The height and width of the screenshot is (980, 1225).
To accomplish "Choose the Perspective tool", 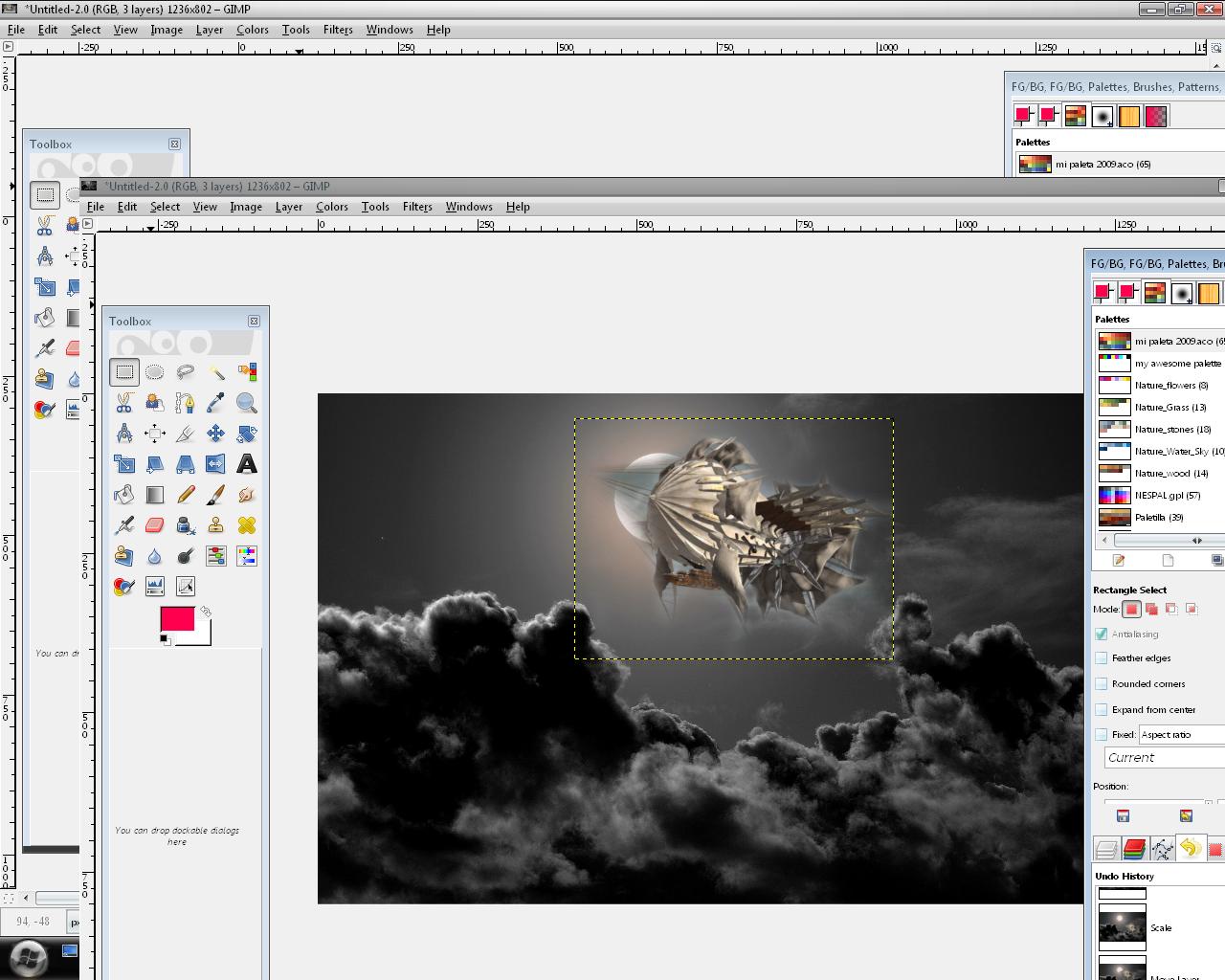I will (185, 464).
